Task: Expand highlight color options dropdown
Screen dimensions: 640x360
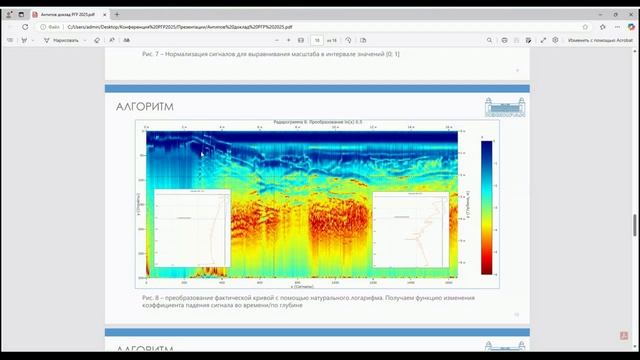Action: pyautogui.click(x=33, y=40)
